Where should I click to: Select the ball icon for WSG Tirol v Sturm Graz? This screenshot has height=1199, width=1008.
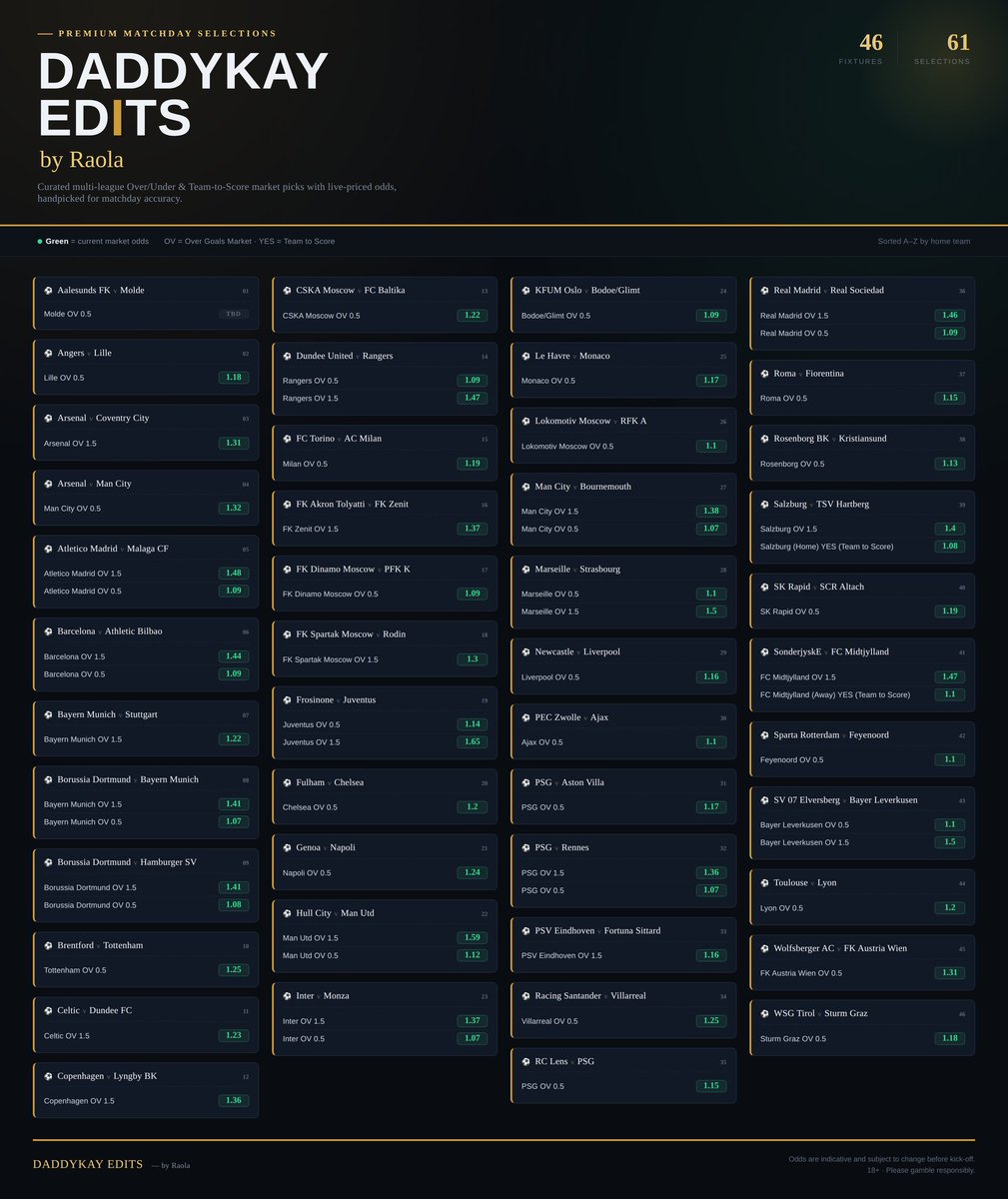pyautogui.click(x=764, y=1013)
